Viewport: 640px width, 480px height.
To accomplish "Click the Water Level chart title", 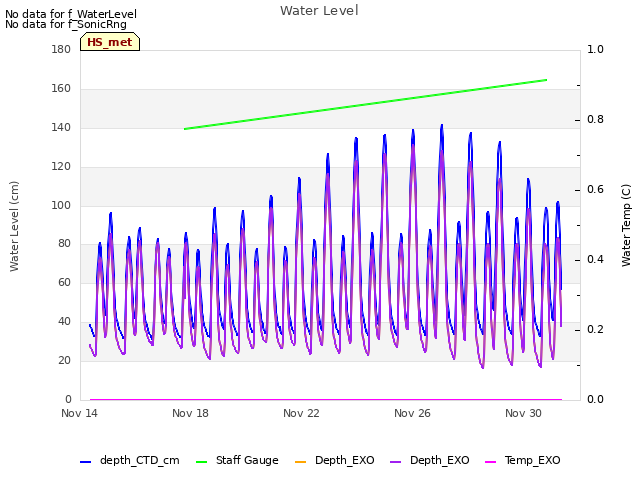I will [319, 11].
